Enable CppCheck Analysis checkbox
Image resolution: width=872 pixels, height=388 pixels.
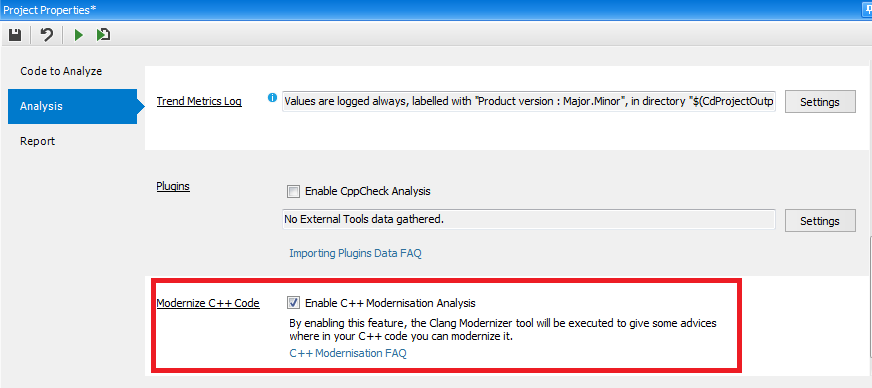click(x=293, y=192)
